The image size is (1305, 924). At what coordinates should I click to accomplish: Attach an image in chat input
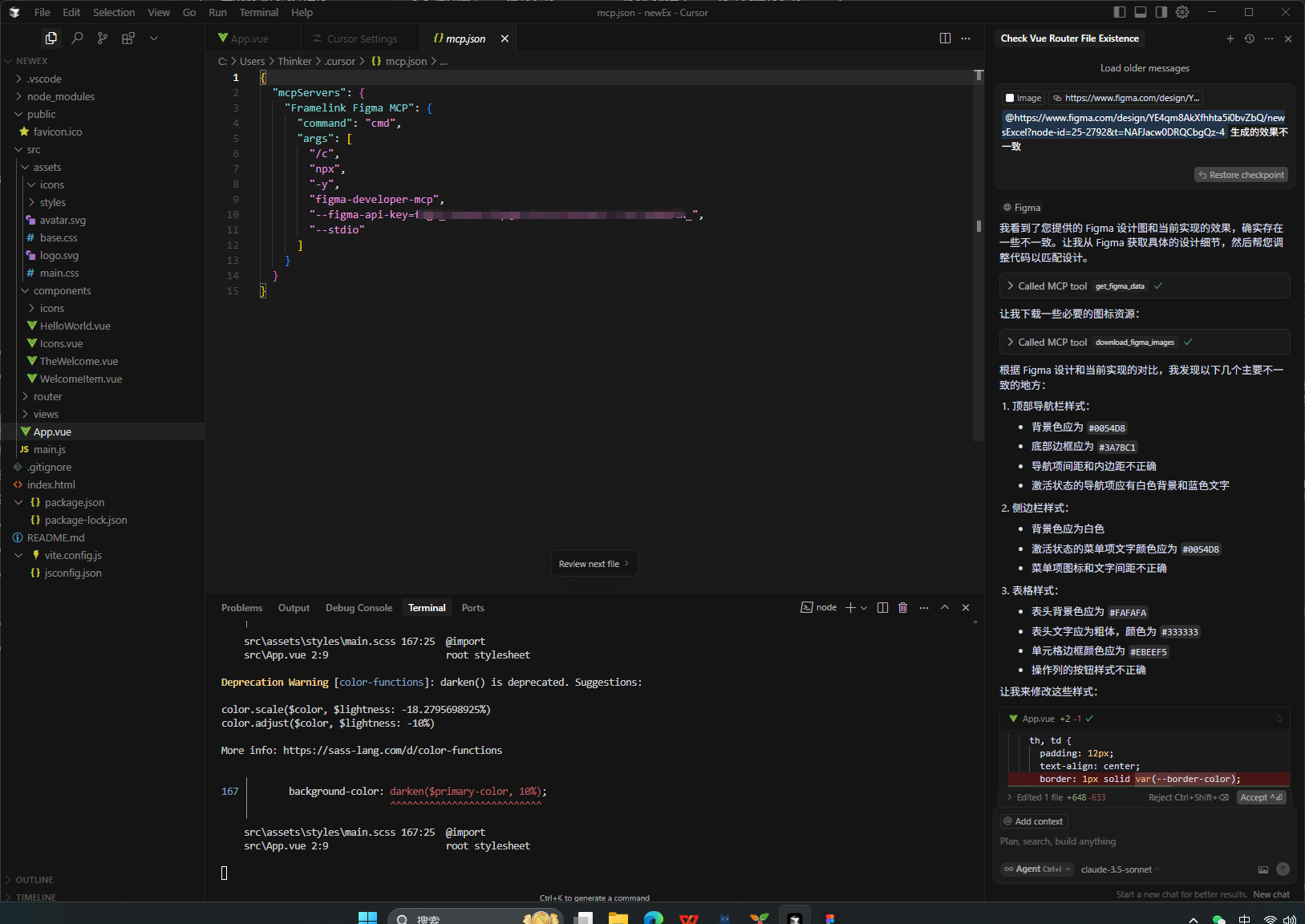[1263, 869]
